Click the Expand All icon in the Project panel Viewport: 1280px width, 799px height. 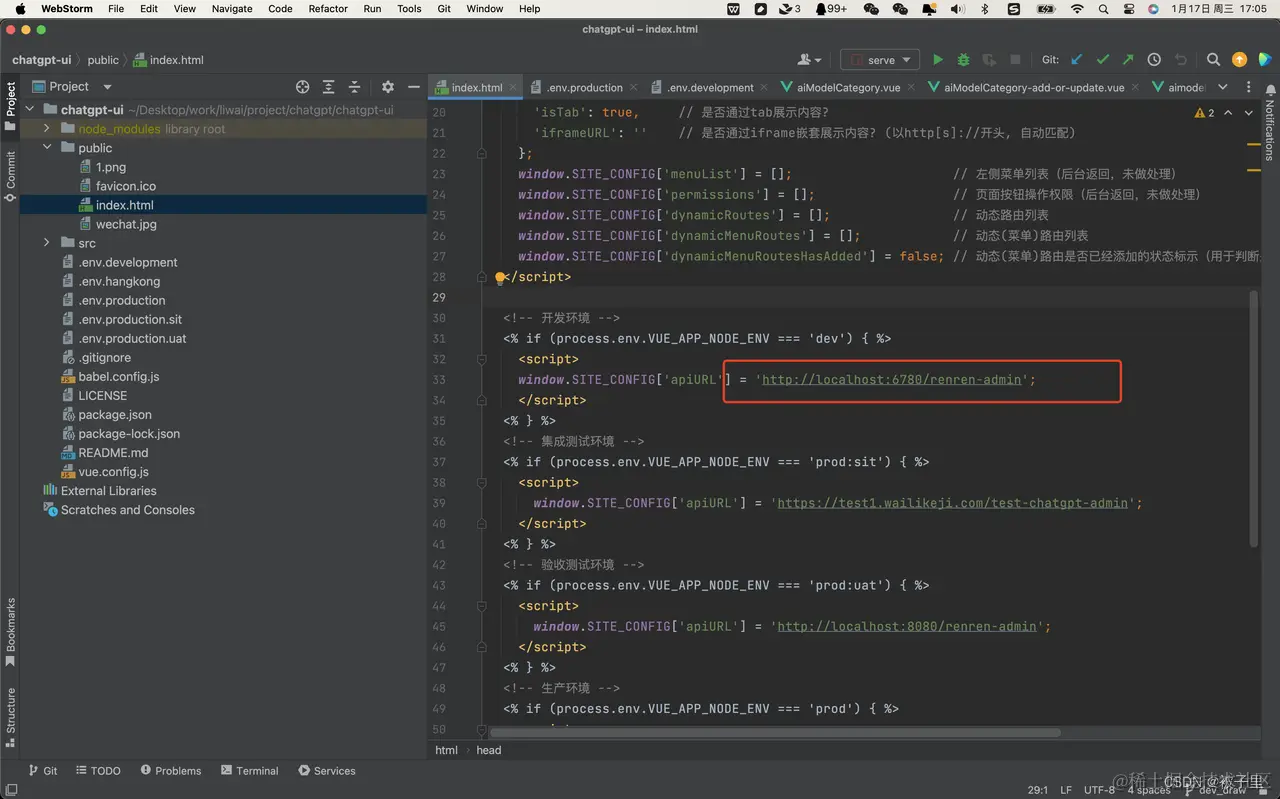(328, 87)
